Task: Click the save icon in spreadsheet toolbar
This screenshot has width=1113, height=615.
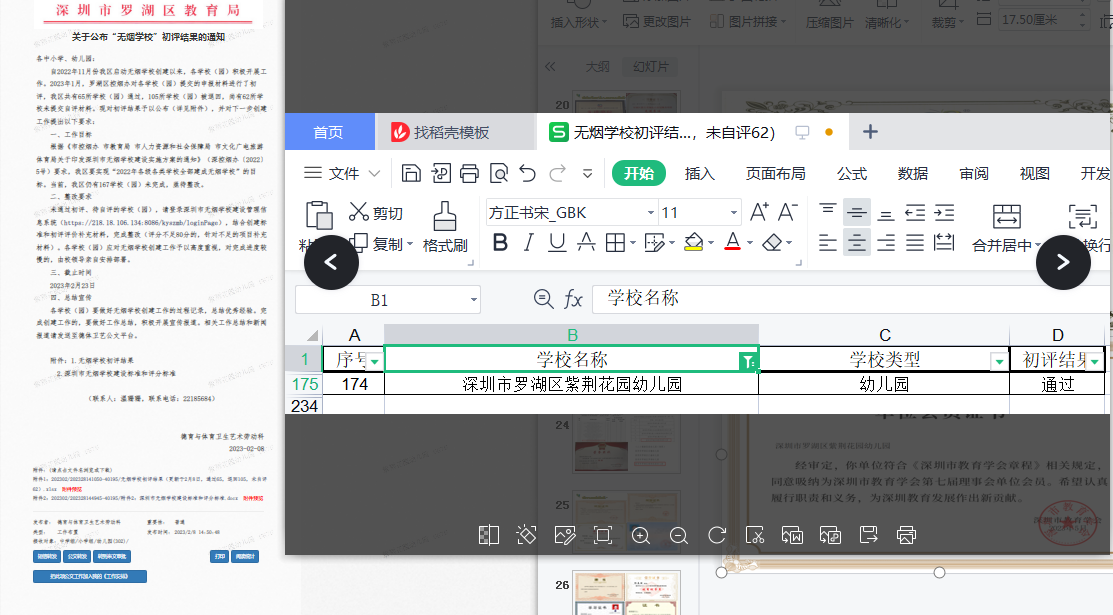Action: [x=411, y=173]
